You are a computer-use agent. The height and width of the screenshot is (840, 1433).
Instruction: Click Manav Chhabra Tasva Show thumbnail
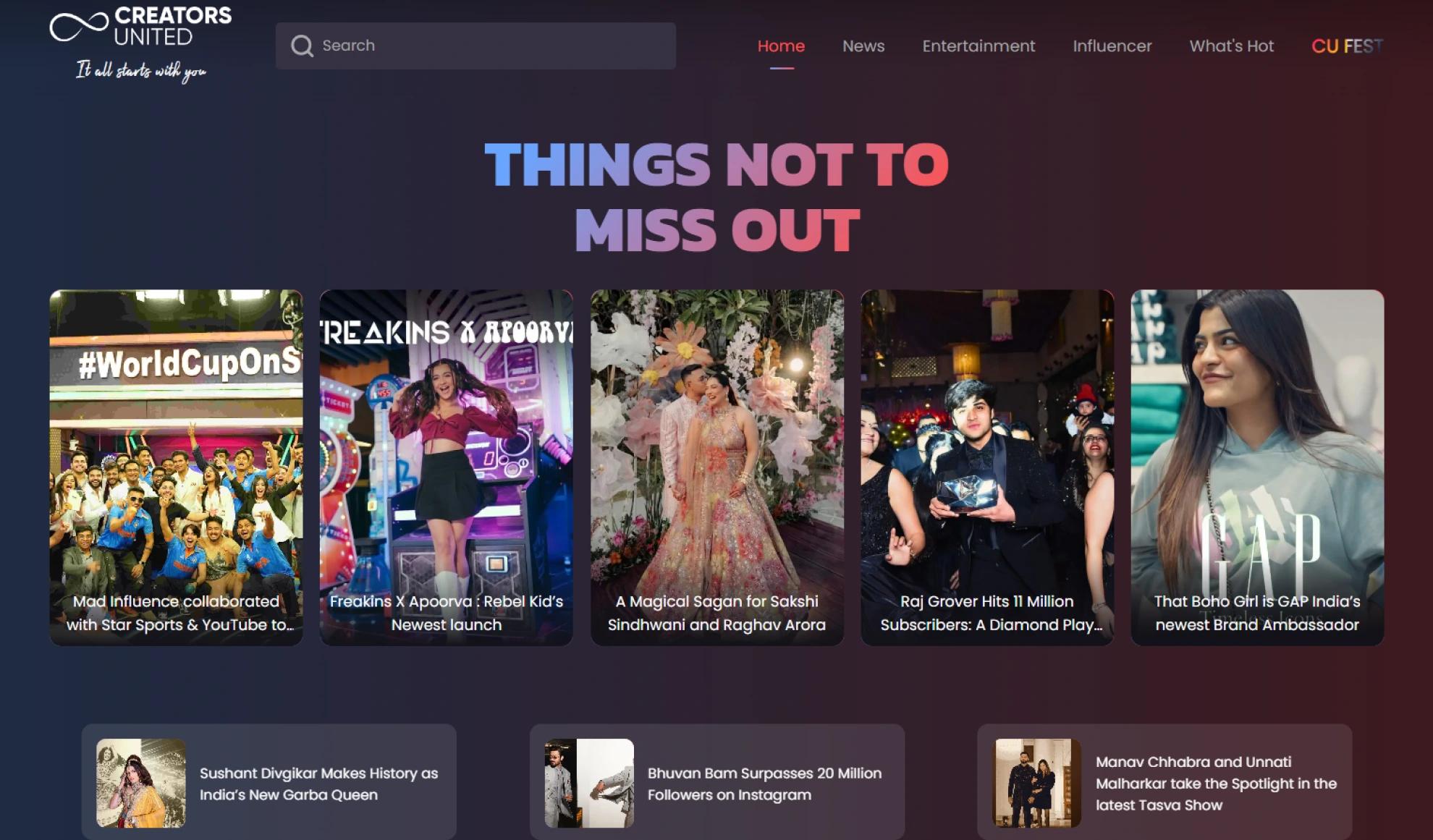(1037, 783)
